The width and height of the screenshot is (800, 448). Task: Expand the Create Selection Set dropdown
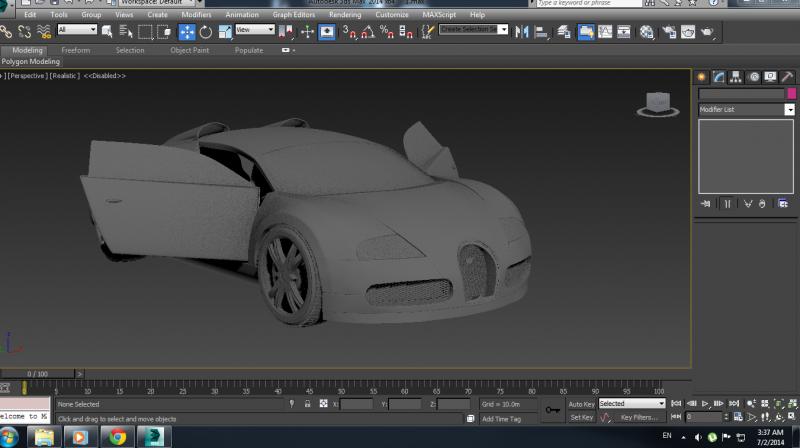[x=503, y=30]
